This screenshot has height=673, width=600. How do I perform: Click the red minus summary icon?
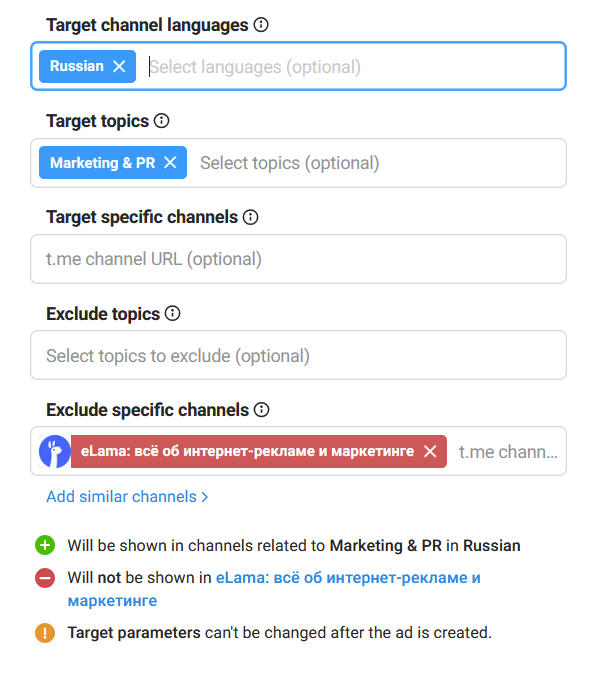pos(45,578)
